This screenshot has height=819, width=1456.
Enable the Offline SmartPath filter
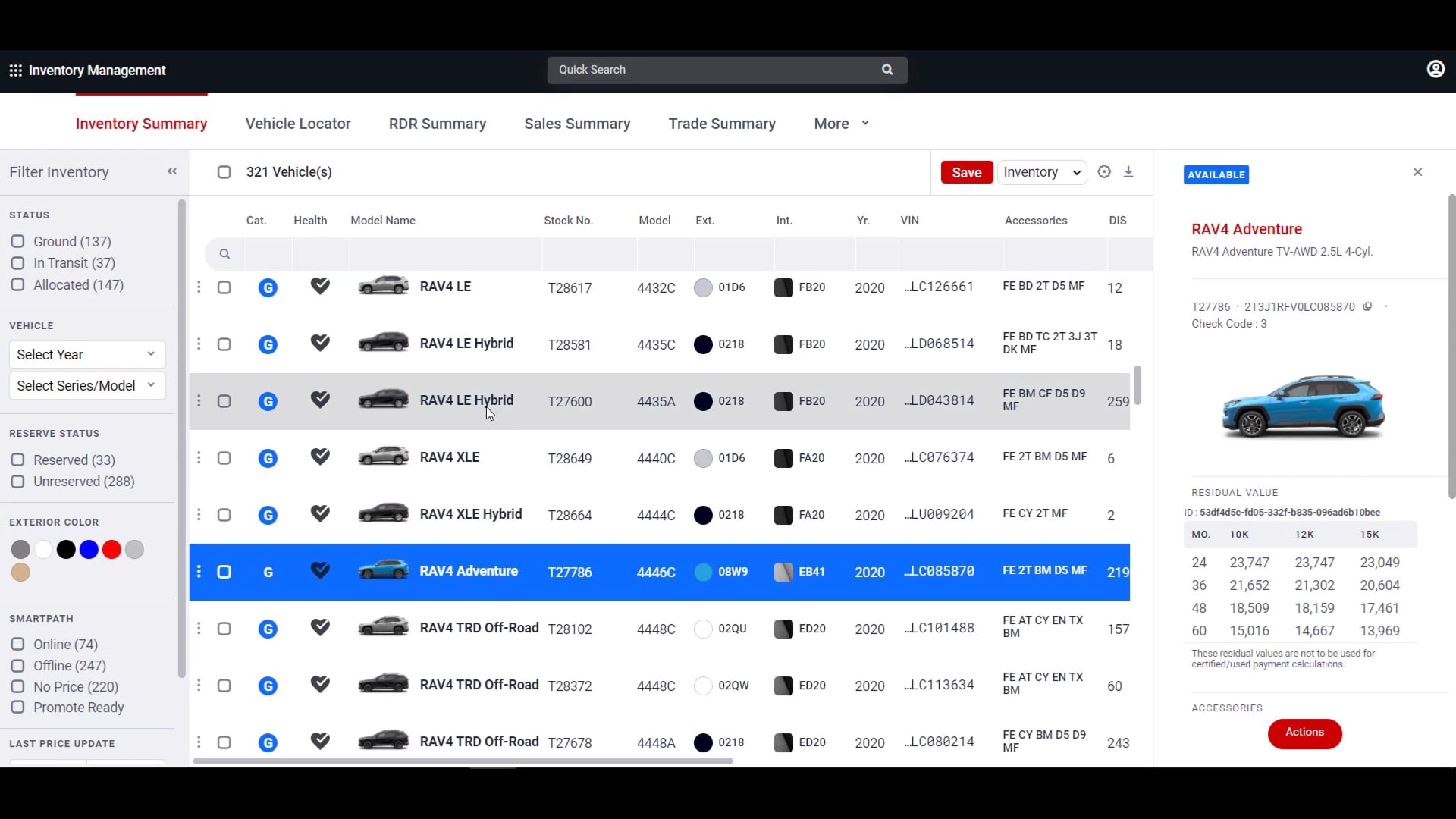coord(17,666)
